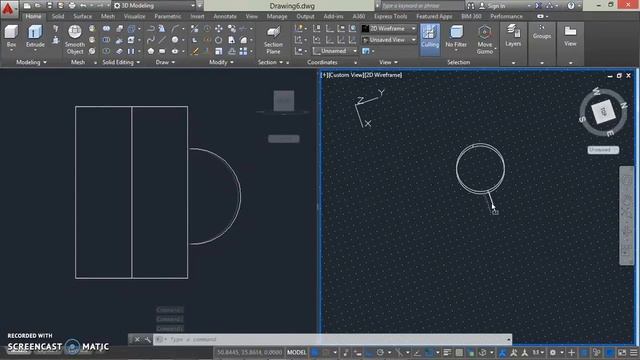Close the command line with X icon
This screenshot has width=640, height=360.
pyautogui.click(x=138, y=340)
